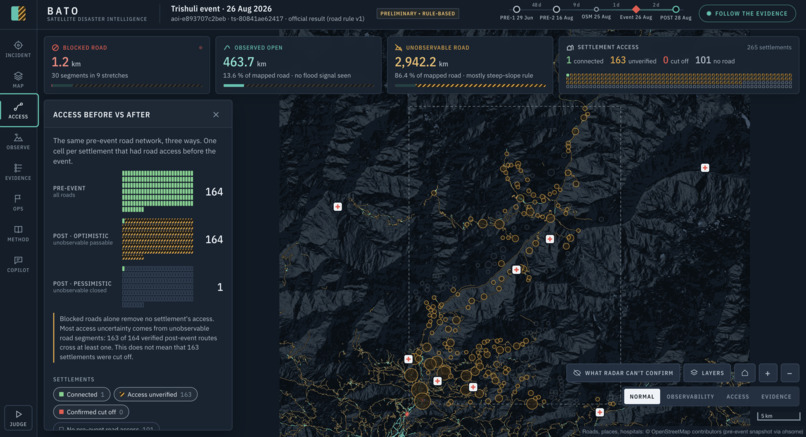Screen dimensions: 806x437
Task: Click the "1 connected" count
Action: point(584,61)
